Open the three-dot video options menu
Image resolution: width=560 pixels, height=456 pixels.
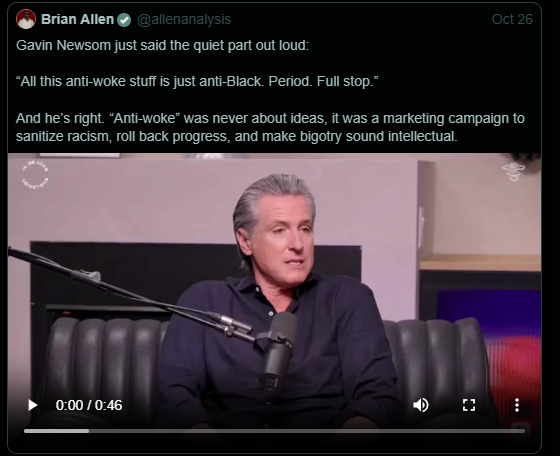click(x=517, y=405)
